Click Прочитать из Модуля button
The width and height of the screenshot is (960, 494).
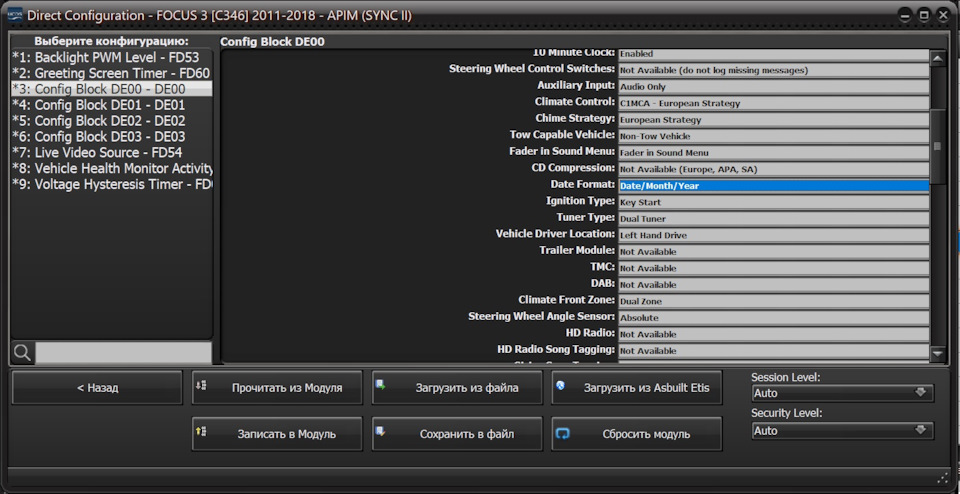pyautogui.click(x=277, y=387)
